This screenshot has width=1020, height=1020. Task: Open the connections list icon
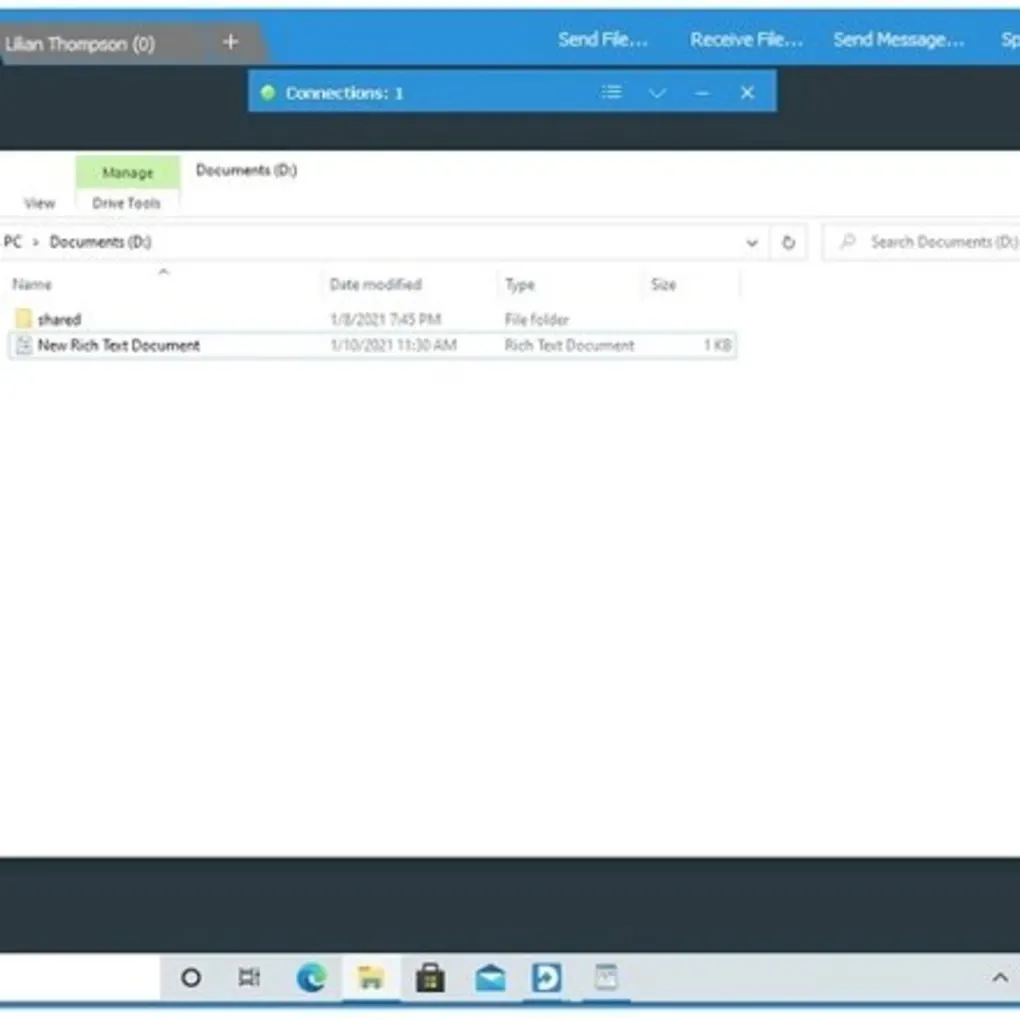point(611,92)
